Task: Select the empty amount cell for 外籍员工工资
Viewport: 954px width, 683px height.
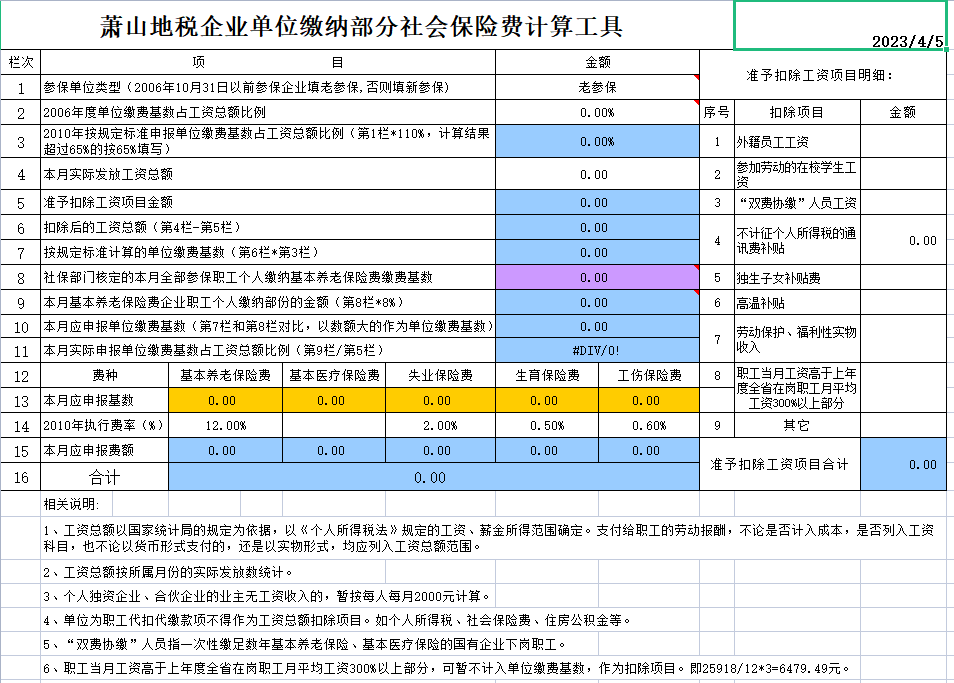Action: 903,142
